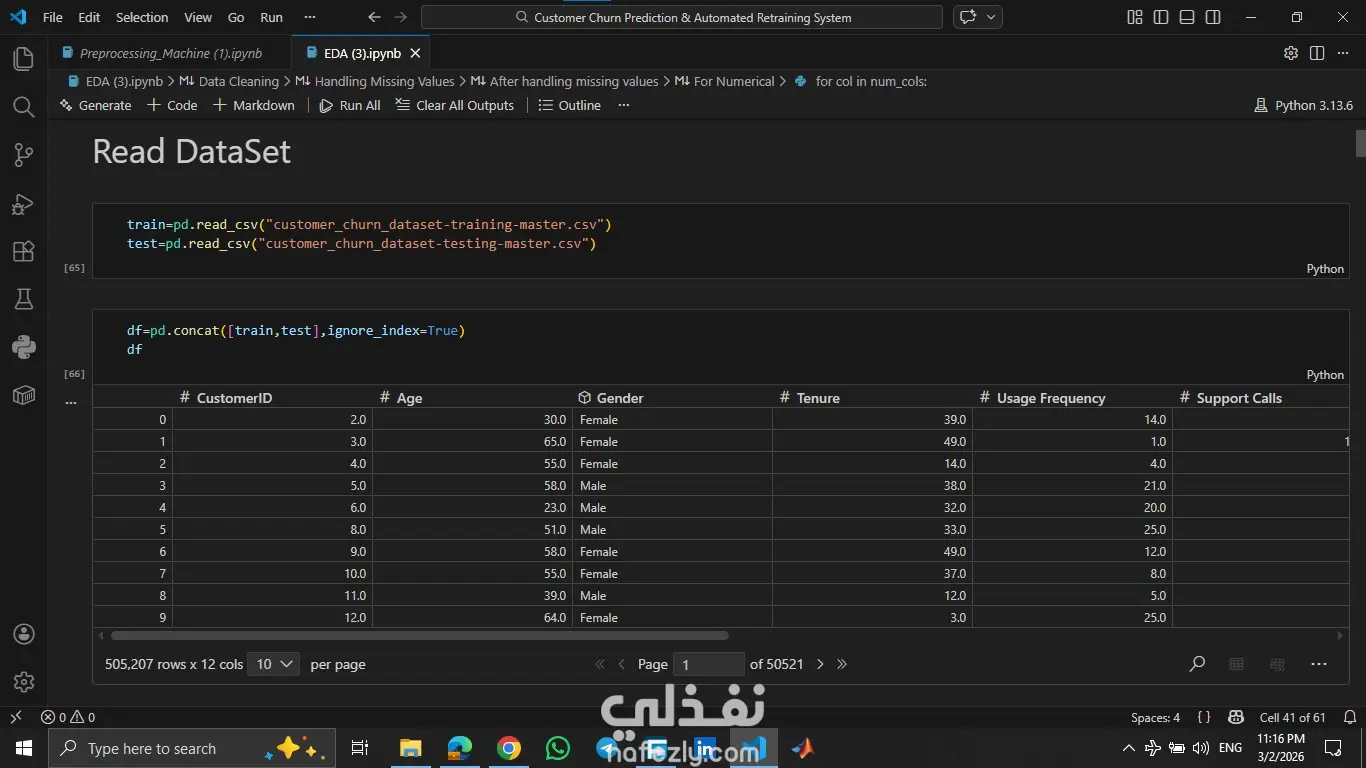Click the notebook settings gear above the editor
This screenshot has height=768, width=1366.
pos(1291,53)
